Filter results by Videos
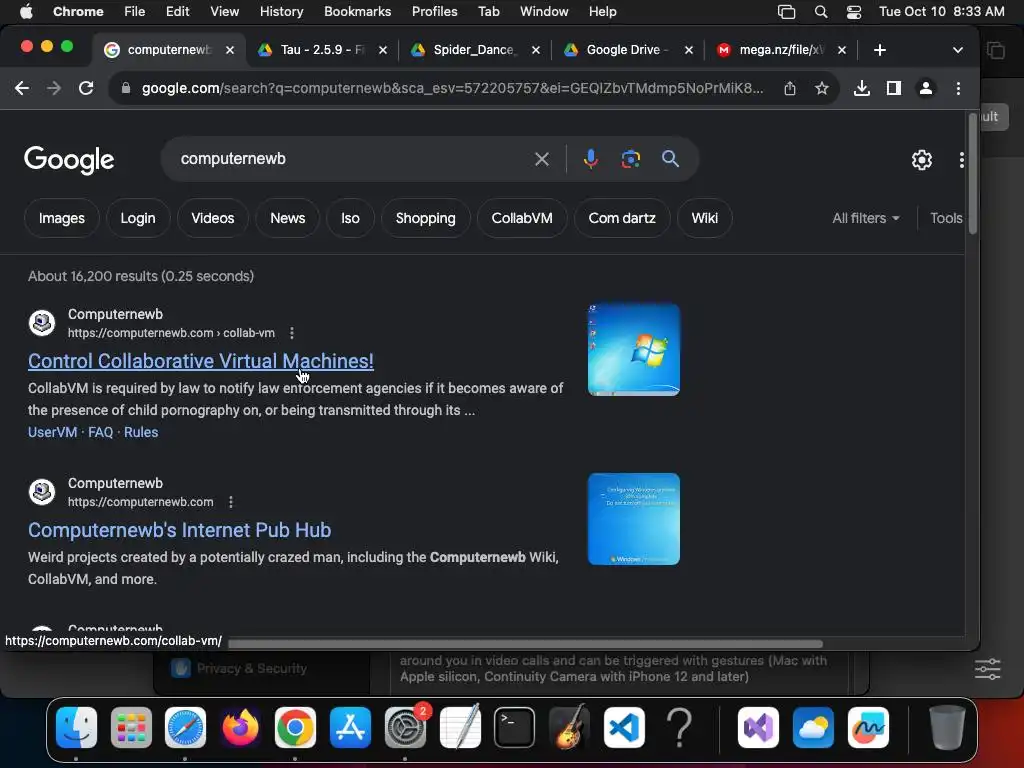1024x768 pixels. point(212,218)
